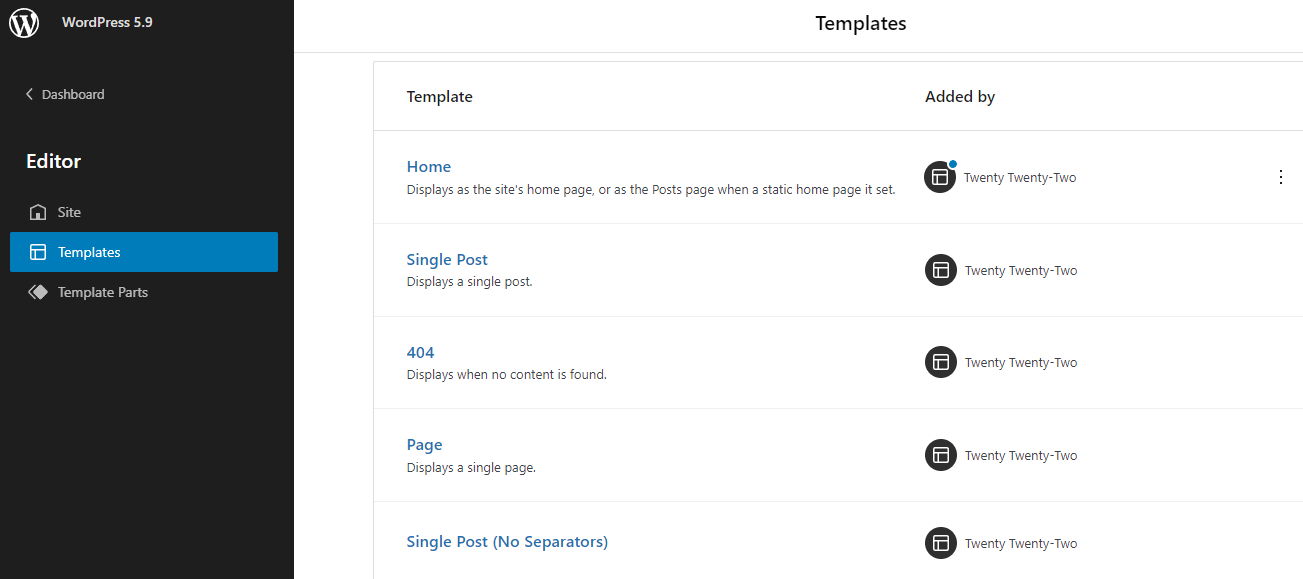Open the 404 template link

coord(420,352)
